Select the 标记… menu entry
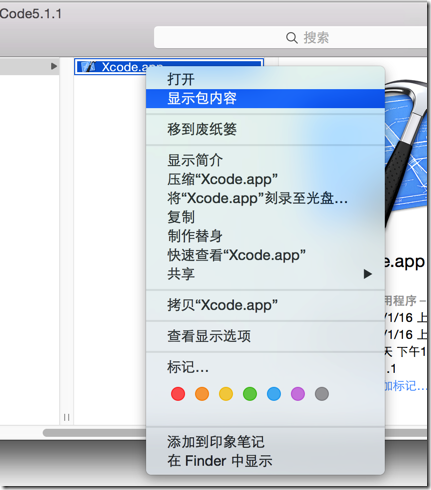Viewport: 431px width, 490px height. pyautogui.click(x=265, y=367)
